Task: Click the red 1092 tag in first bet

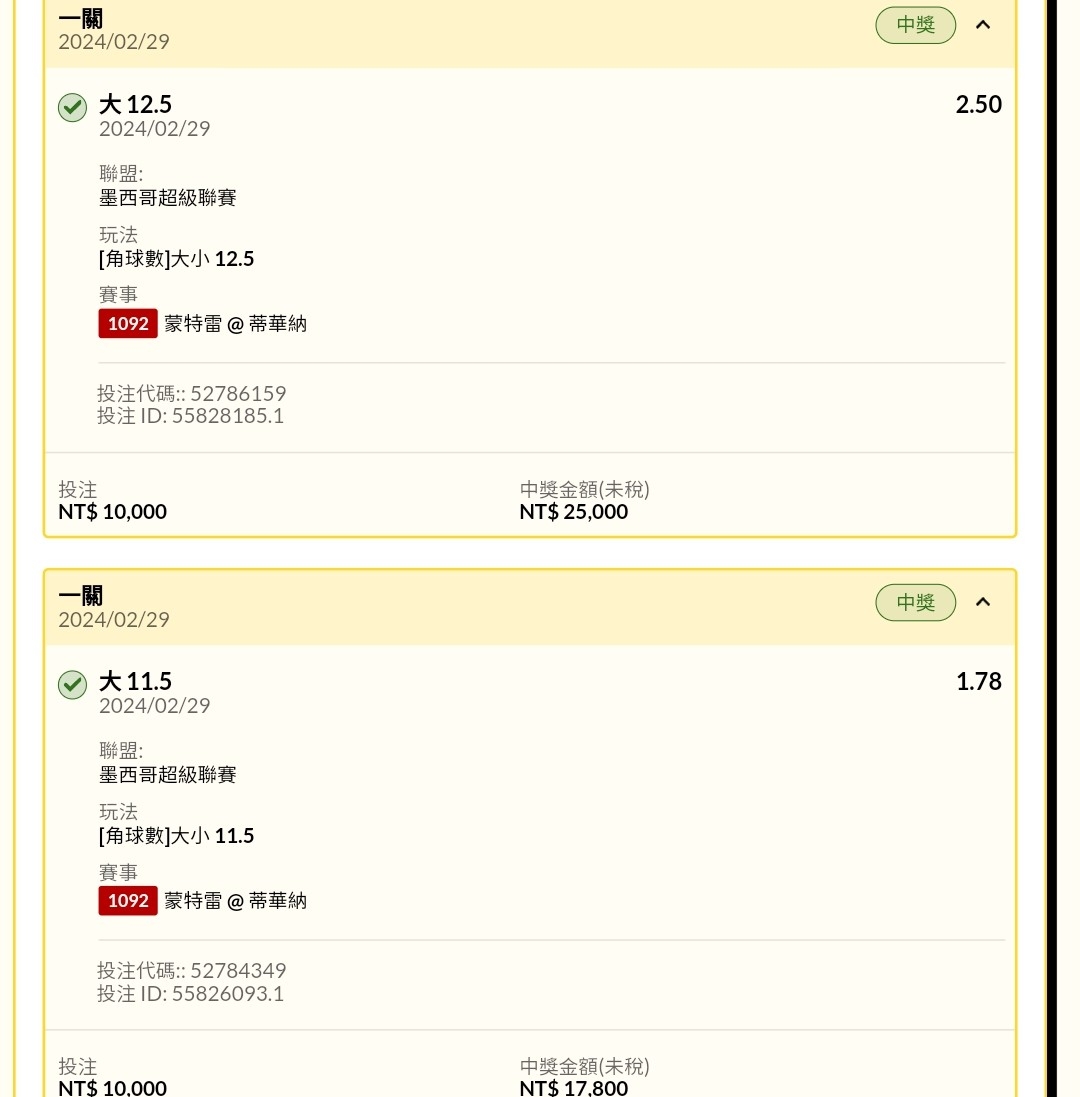Action: [128, 323]
